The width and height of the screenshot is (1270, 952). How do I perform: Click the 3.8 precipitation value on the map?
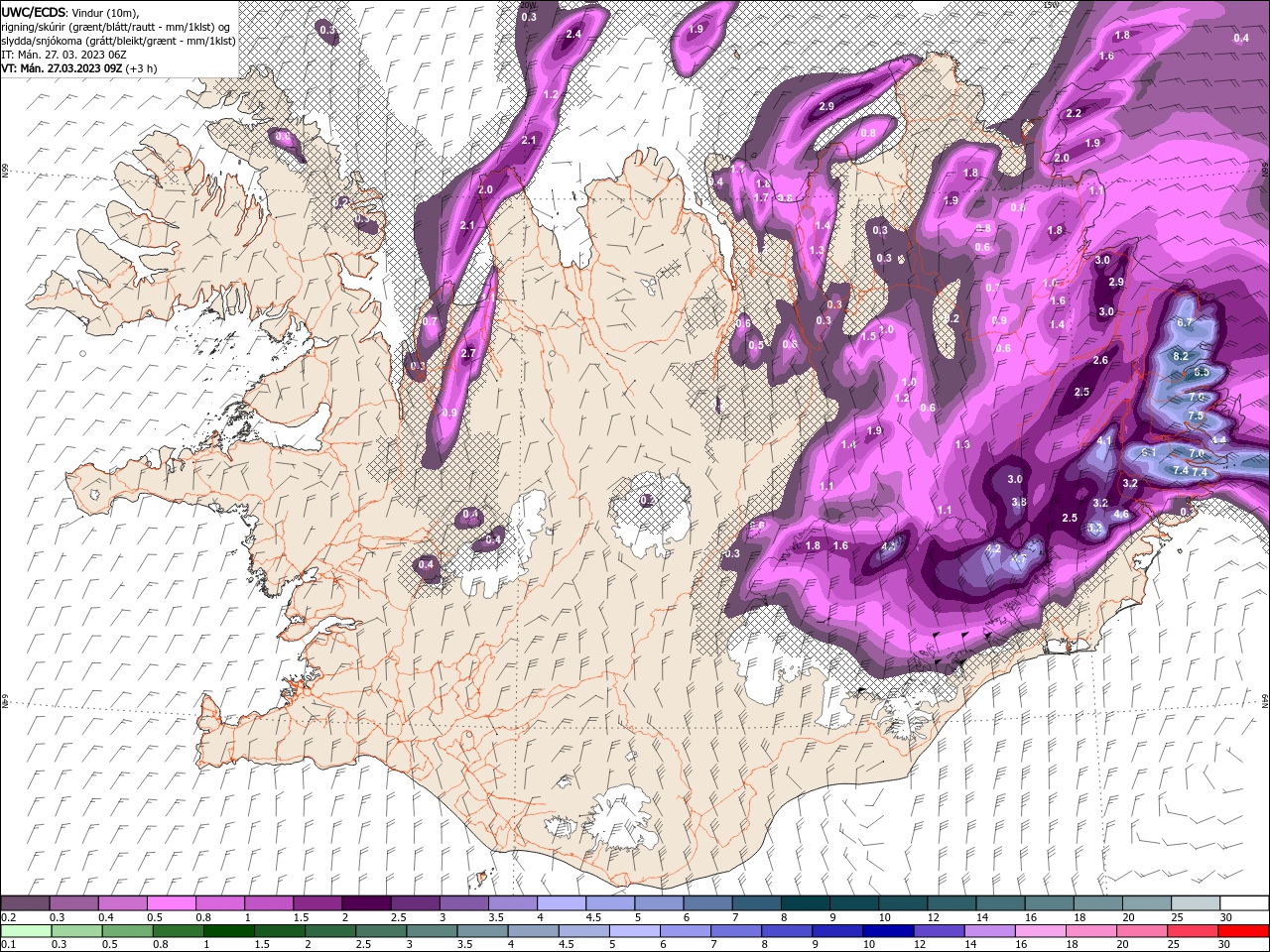(1018, 503)
